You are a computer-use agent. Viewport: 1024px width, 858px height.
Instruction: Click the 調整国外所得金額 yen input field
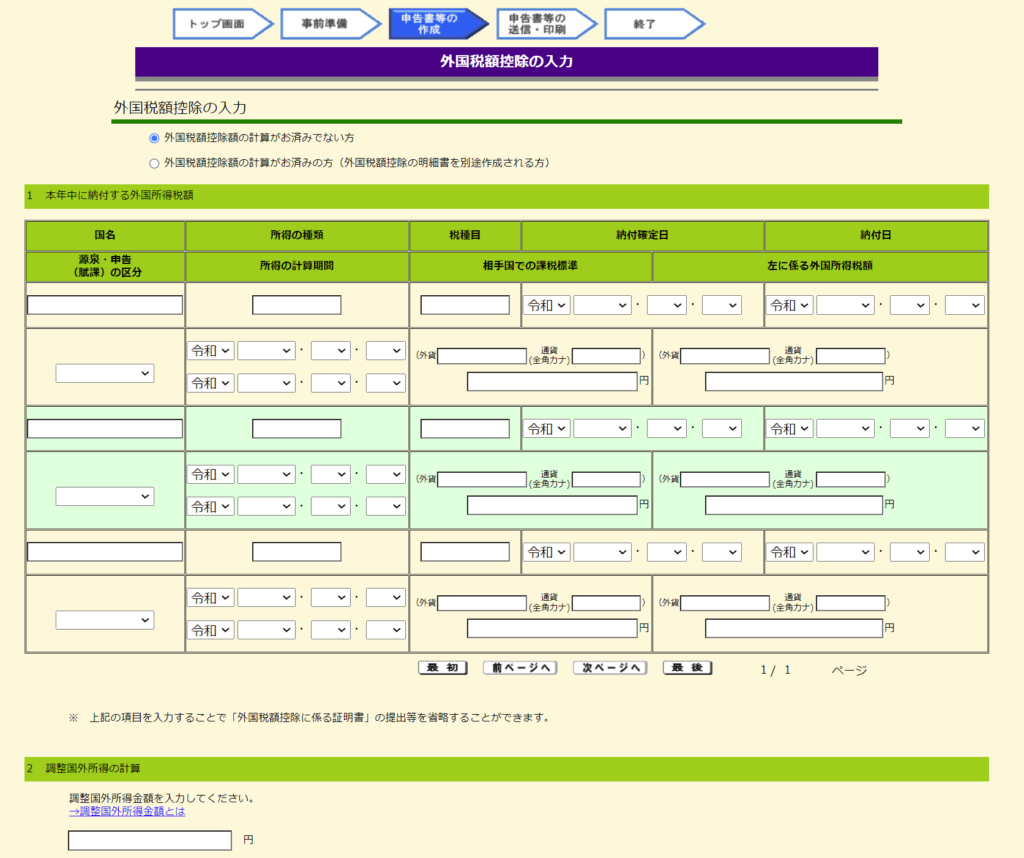[150, 840]
